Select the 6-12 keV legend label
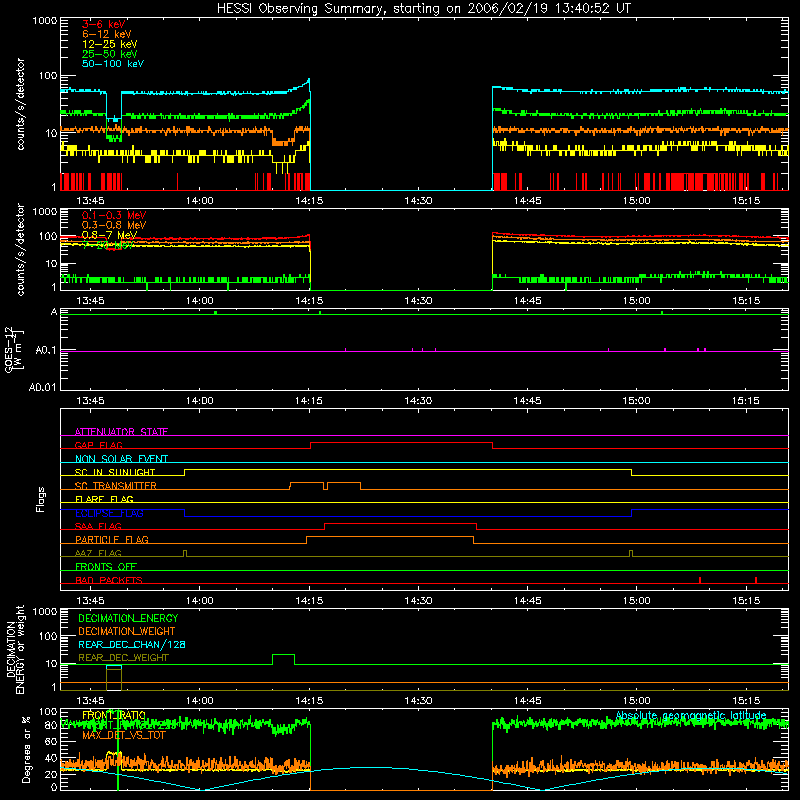Image resolution: width=800 pixels, height=800 pixels. 107,34
